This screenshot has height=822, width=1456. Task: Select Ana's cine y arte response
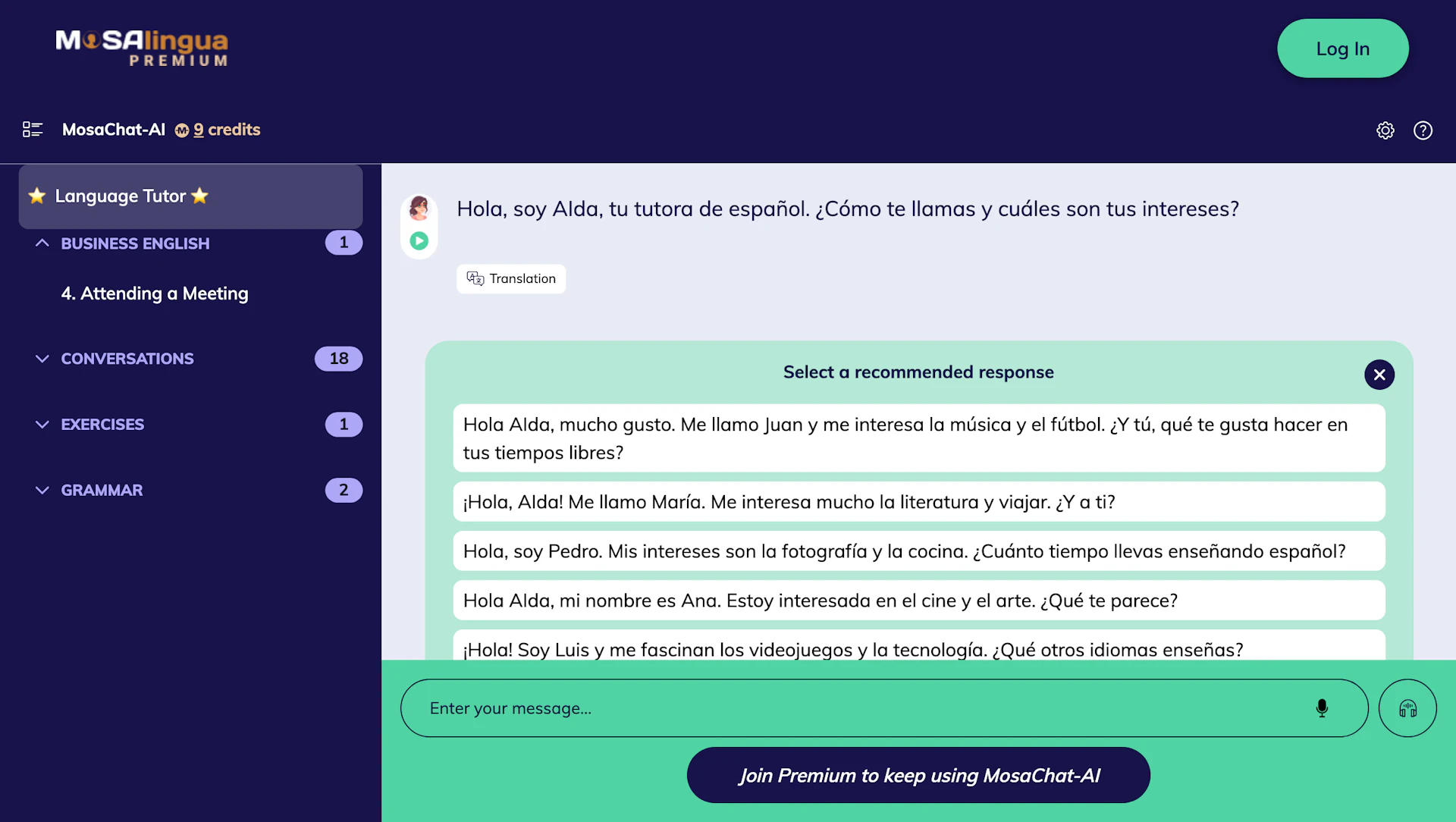pyautogui.click(x=919, y=601)
